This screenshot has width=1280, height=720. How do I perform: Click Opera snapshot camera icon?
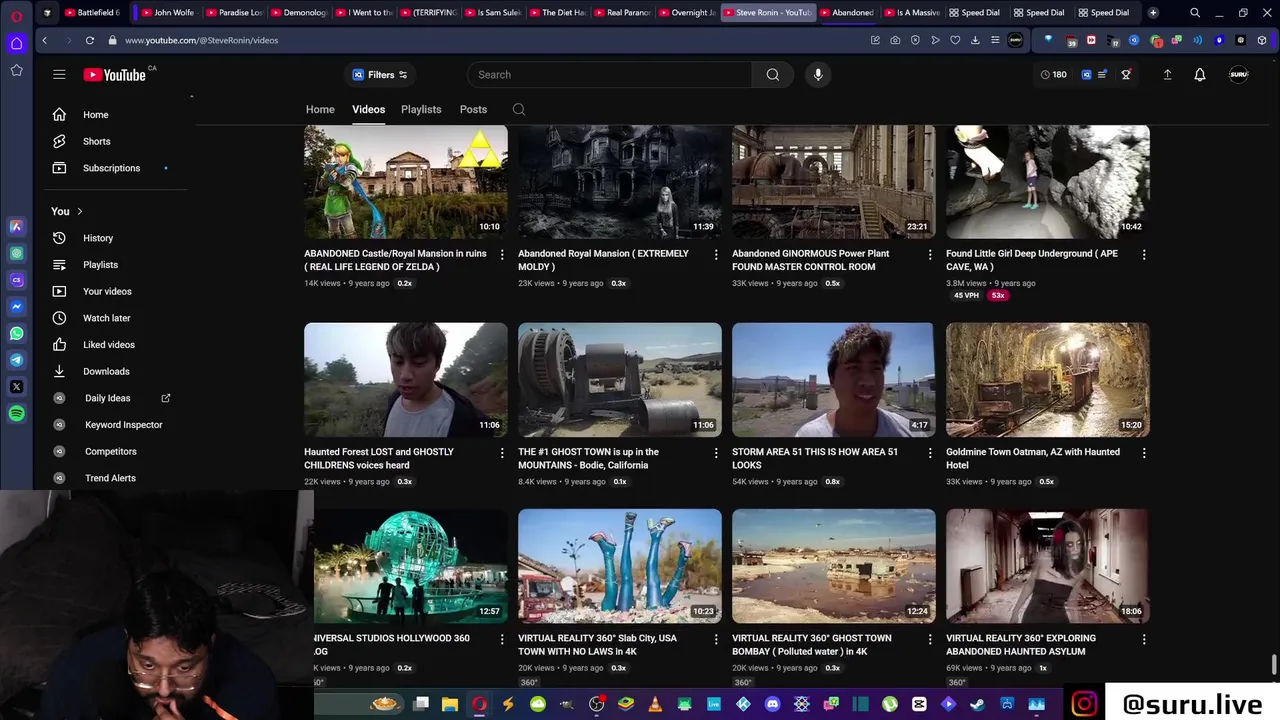[895, 40]
